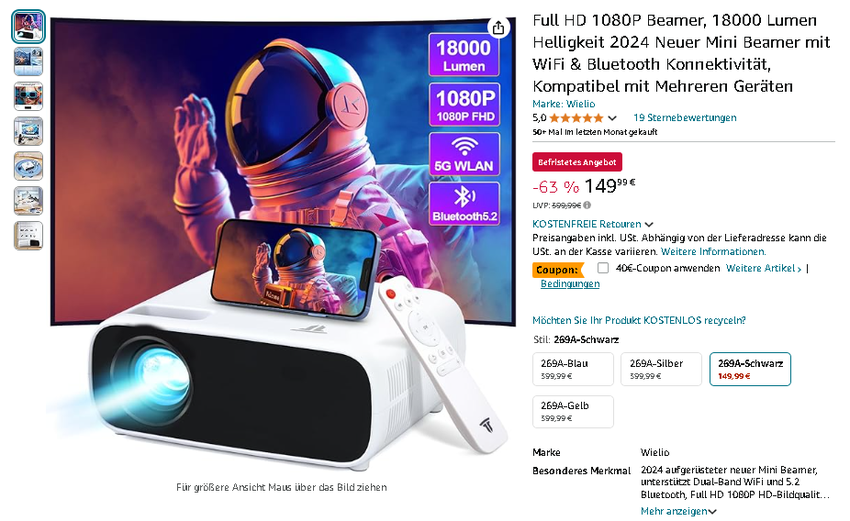Choose the 269A-Blau style option

point(573,369)
